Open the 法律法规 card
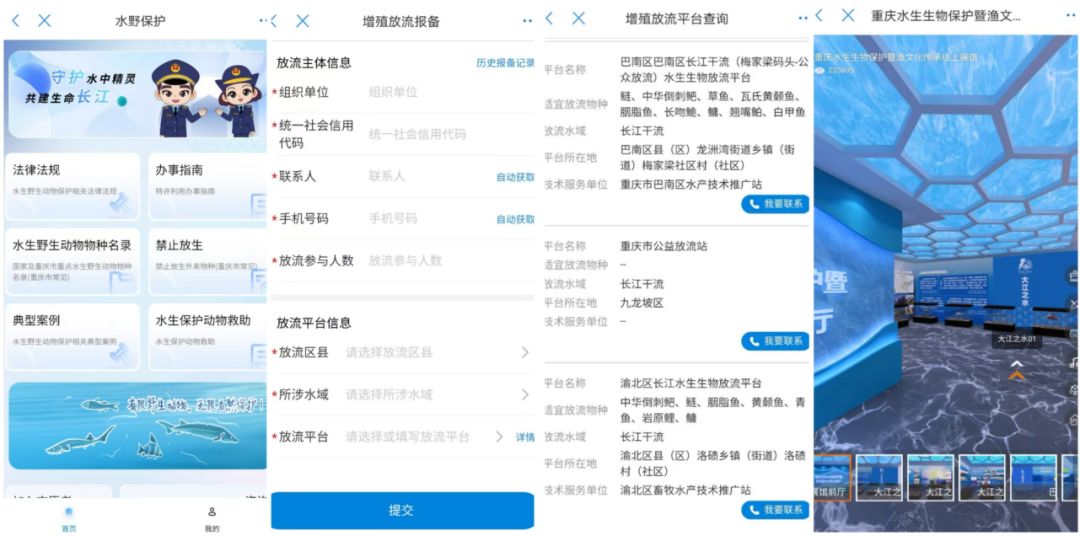This screenshot has height=536, width=1080. coord(72,186)
